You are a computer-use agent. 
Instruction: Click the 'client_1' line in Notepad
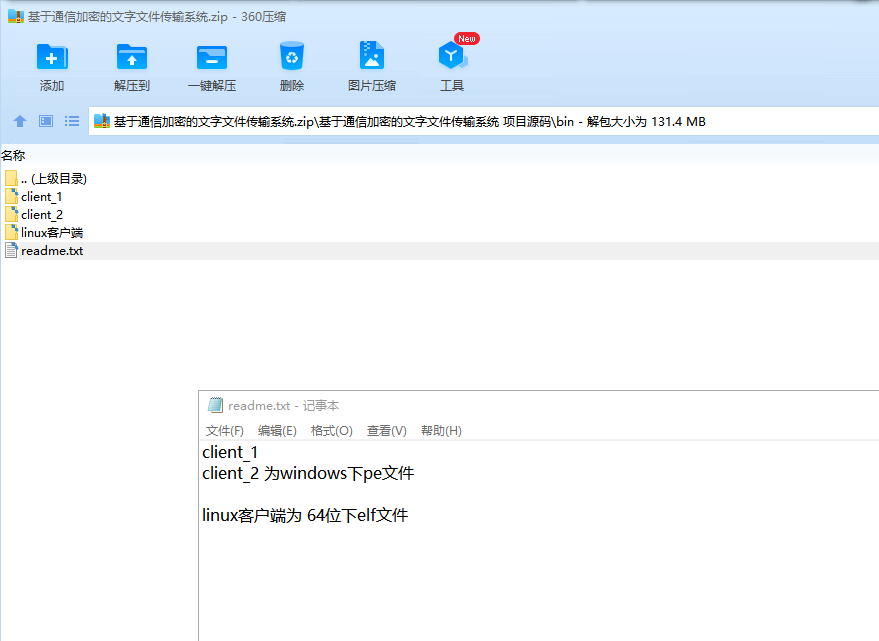(230, 452)
